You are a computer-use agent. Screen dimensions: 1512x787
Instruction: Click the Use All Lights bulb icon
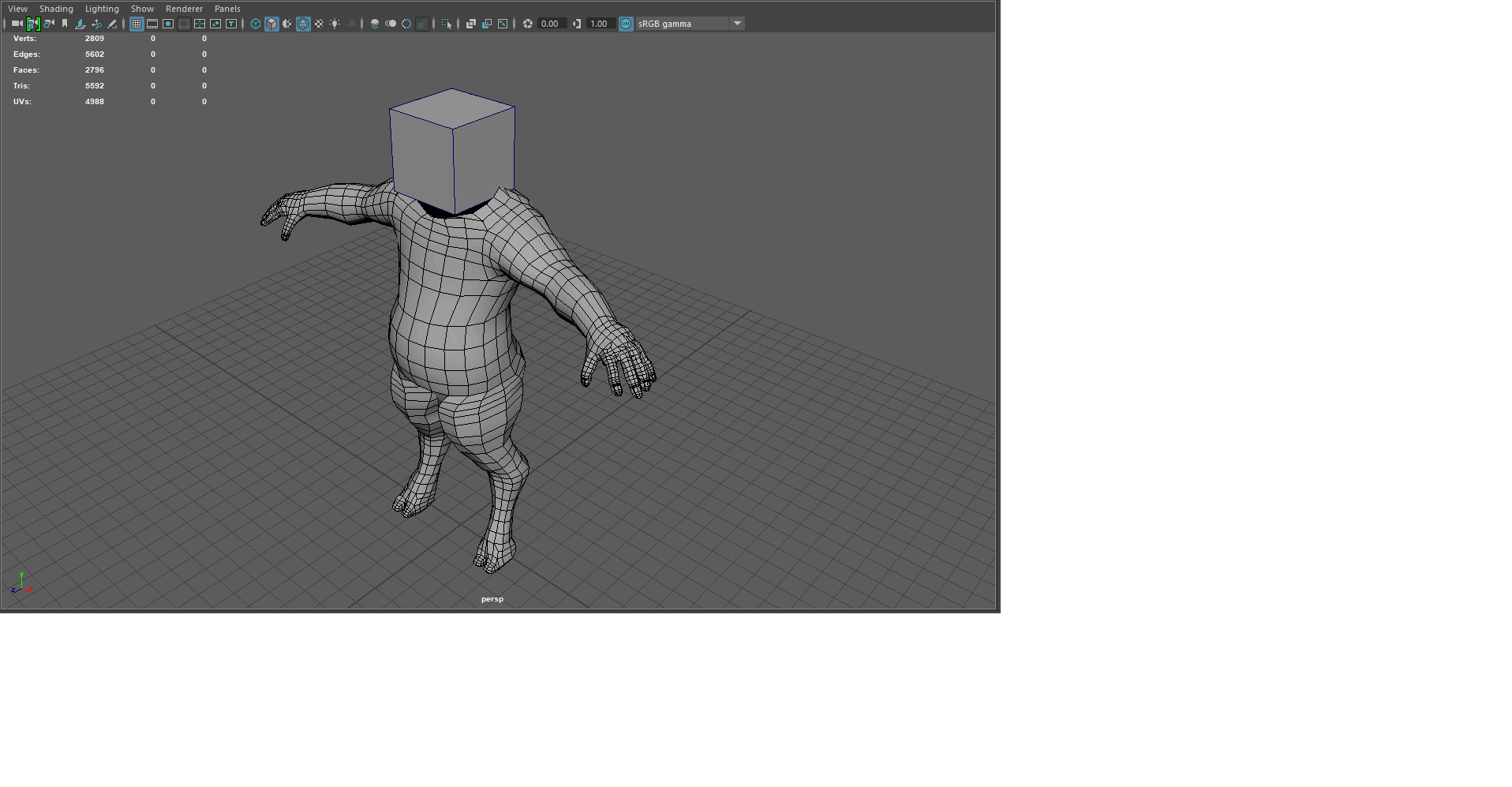point(335,24)
